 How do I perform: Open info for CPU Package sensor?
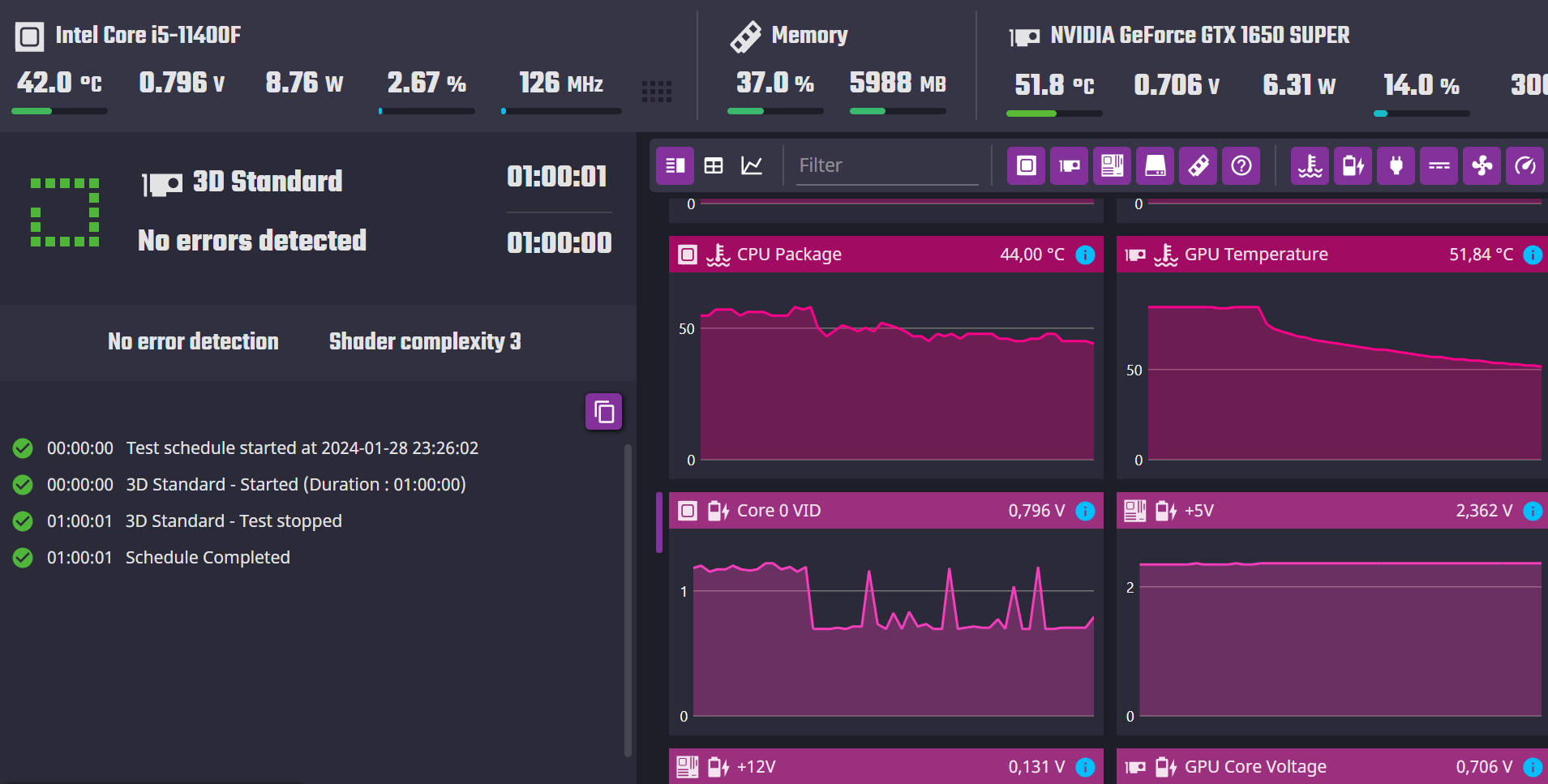[1085, 255]
